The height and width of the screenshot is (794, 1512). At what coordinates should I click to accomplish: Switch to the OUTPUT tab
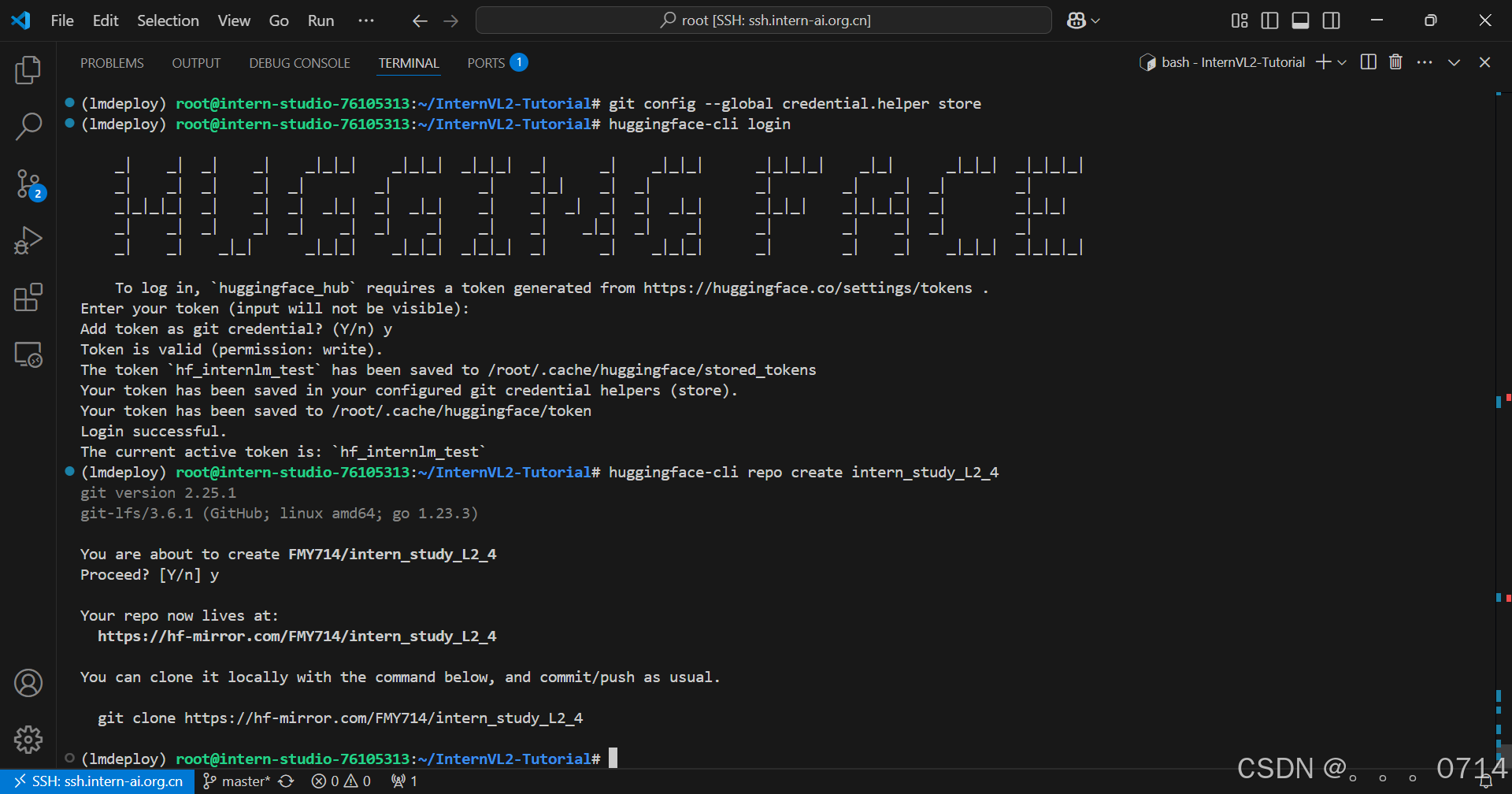(196, 63)
